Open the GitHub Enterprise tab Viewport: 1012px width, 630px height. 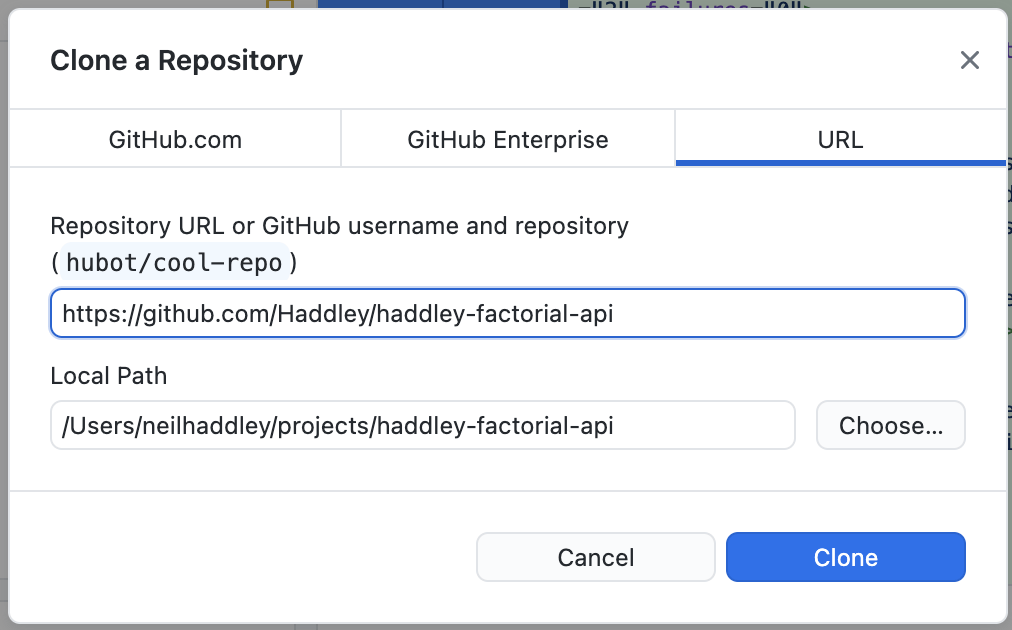(x=508, y=139)
